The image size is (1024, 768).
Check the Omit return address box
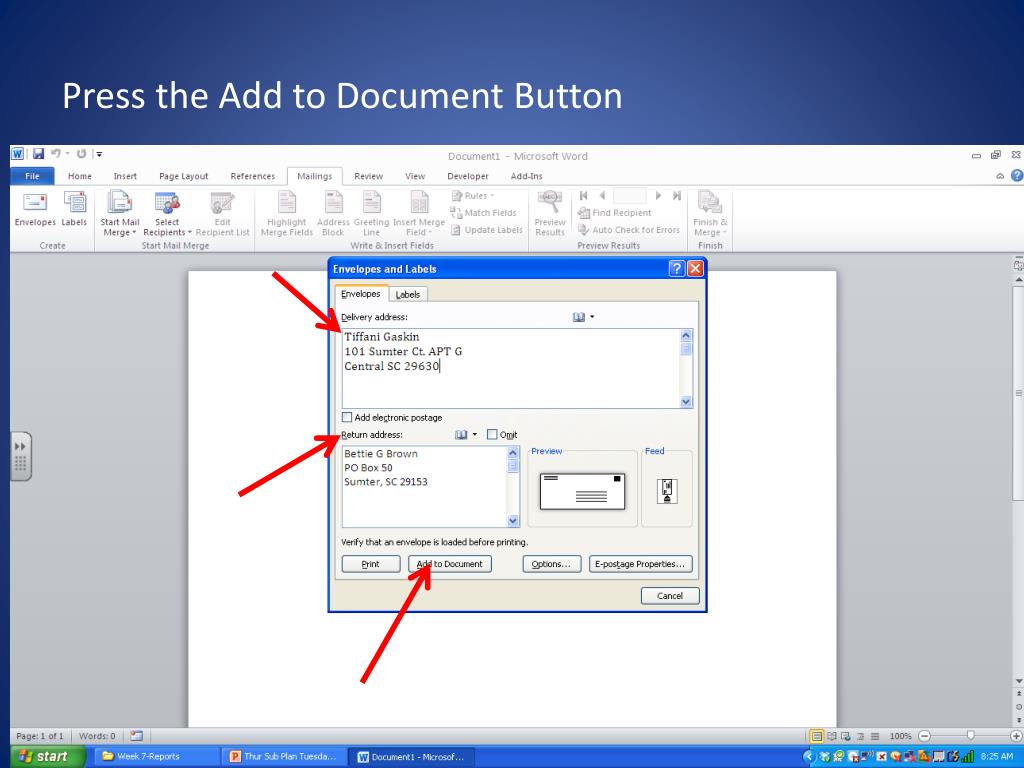pyautogui.click(x=492, y=434)
